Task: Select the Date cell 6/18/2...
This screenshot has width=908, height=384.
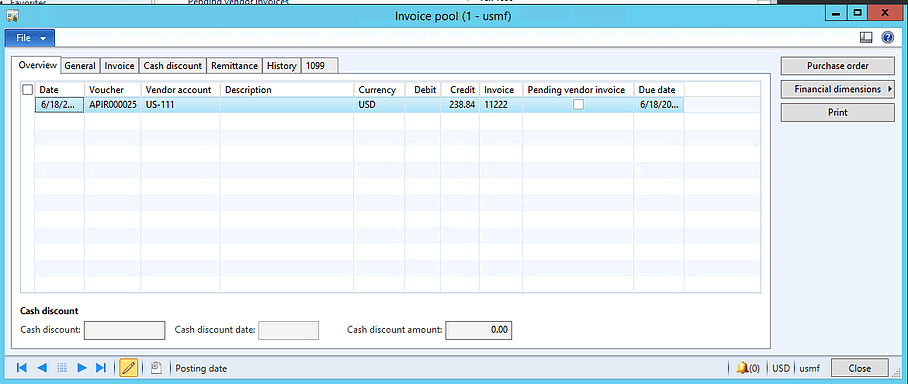Action: 60,105
